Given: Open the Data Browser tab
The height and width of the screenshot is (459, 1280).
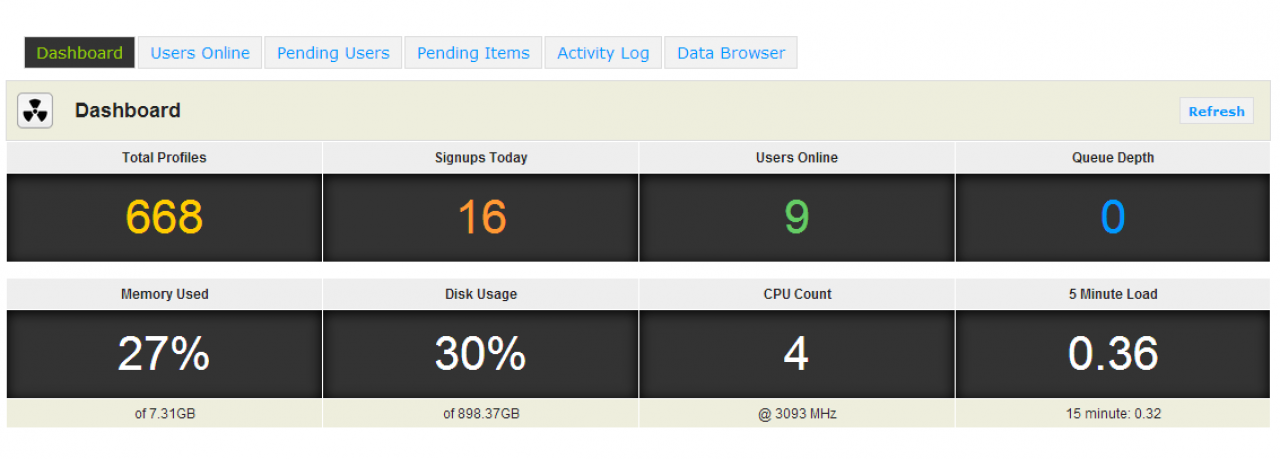Looking at the screenshot, I should point(731,53).
